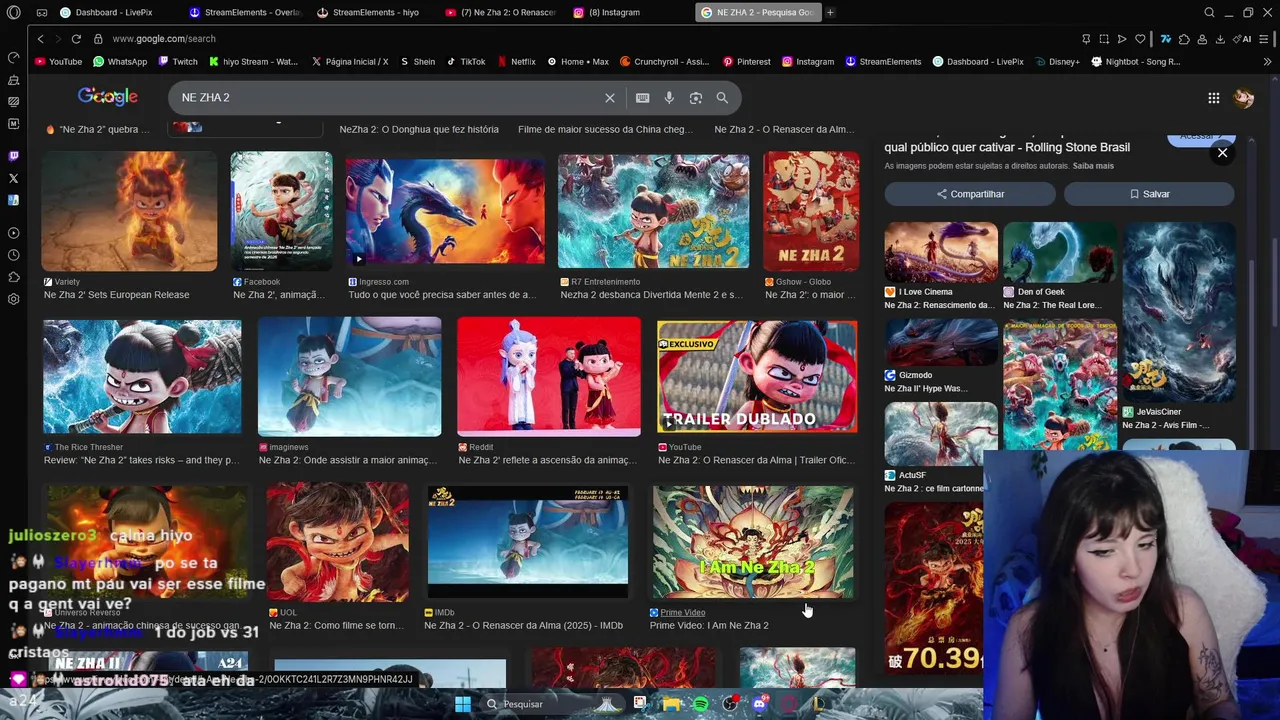Start Google voice search microphone
This screenshot has height=720, width=1280.
point(669,98)
